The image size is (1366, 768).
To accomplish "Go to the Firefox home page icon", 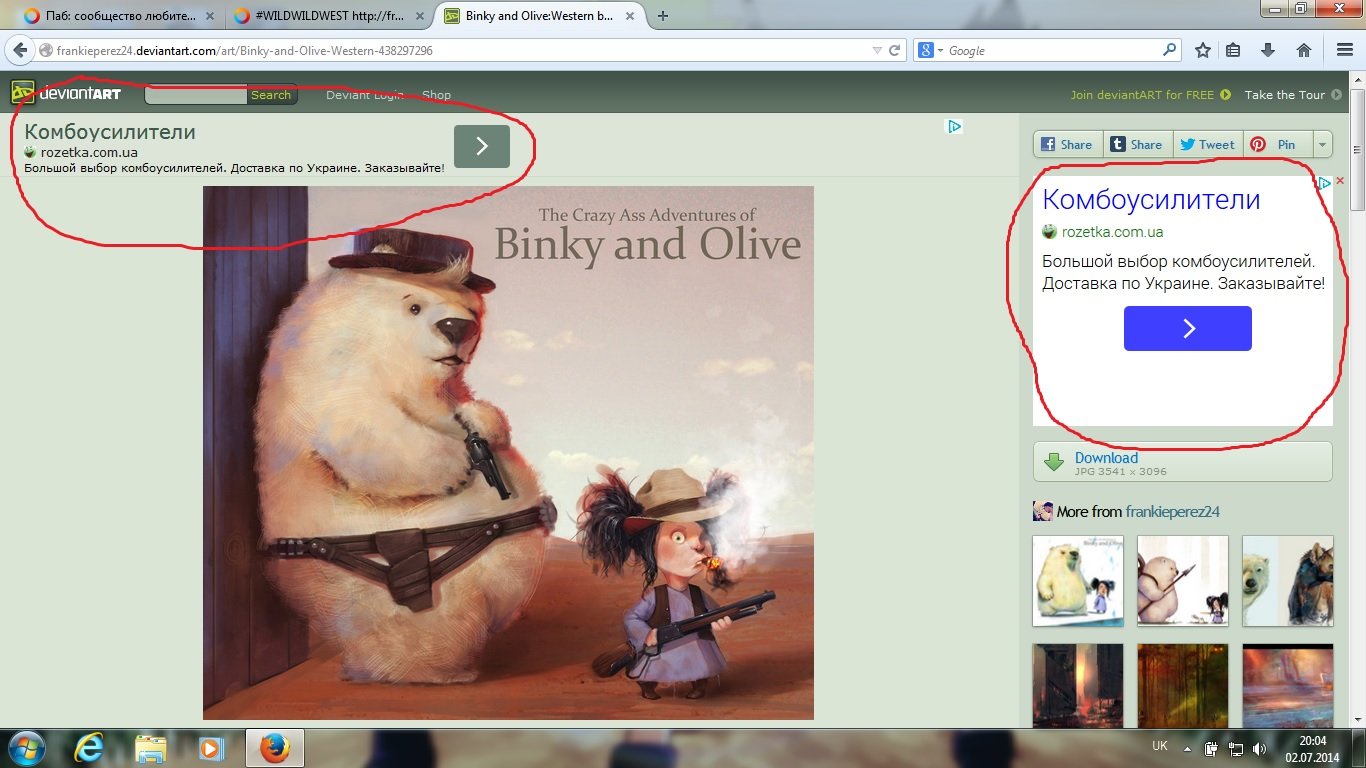I will tap(1303, 50).
